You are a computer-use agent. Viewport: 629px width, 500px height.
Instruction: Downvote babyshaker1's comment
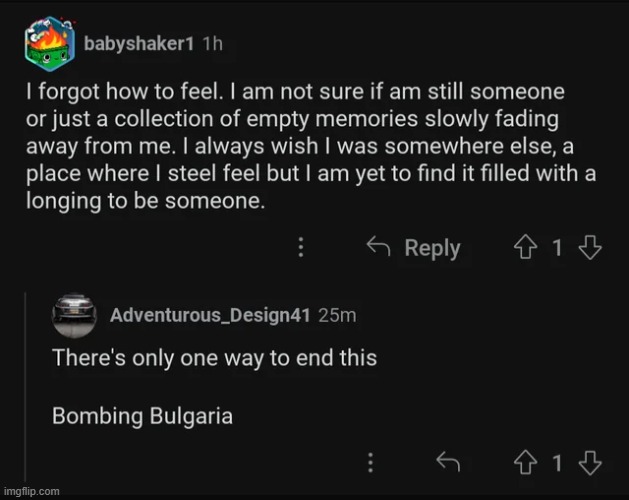[x=590, y=248]
